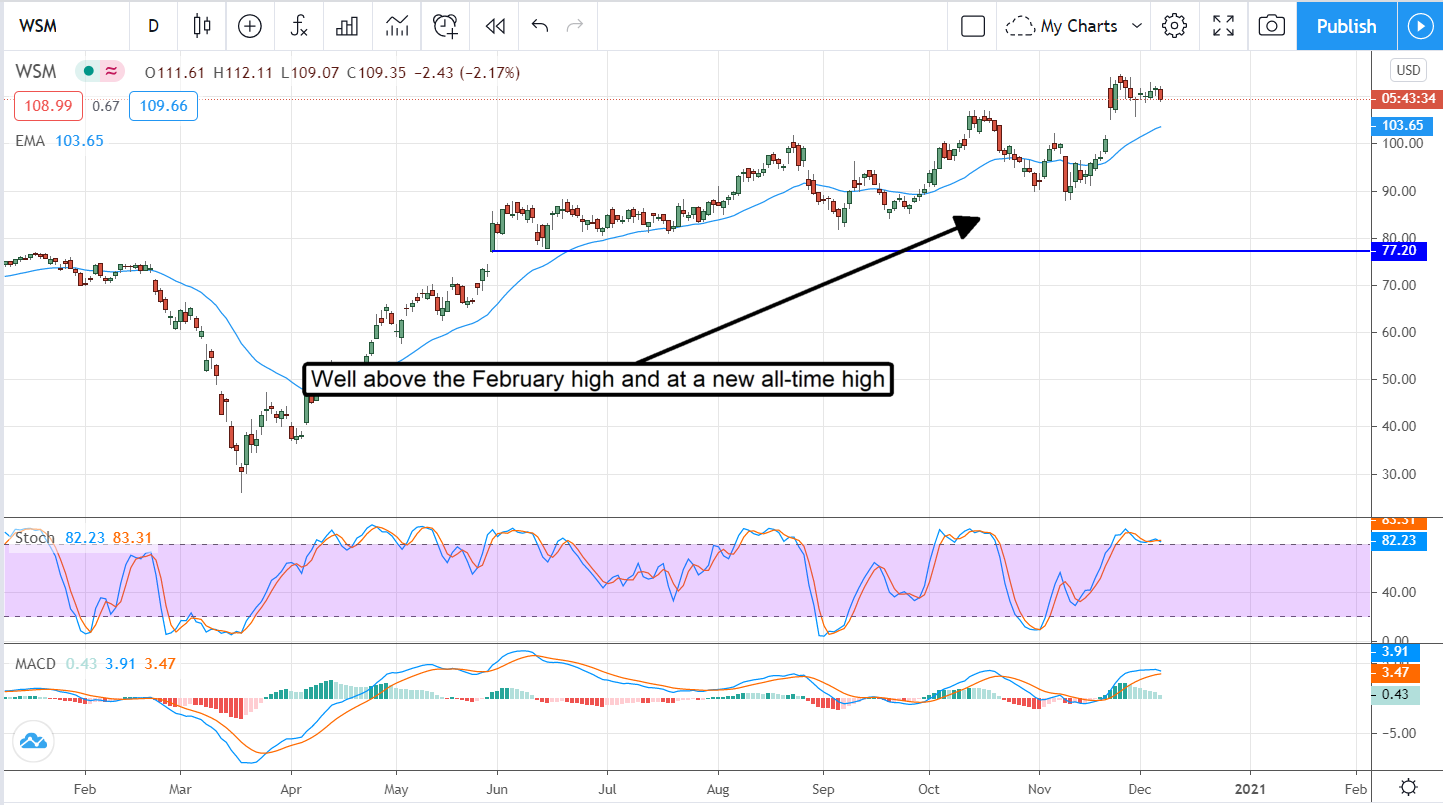
Task: Open the candlestick chart style selector
Action: [202, 26]
